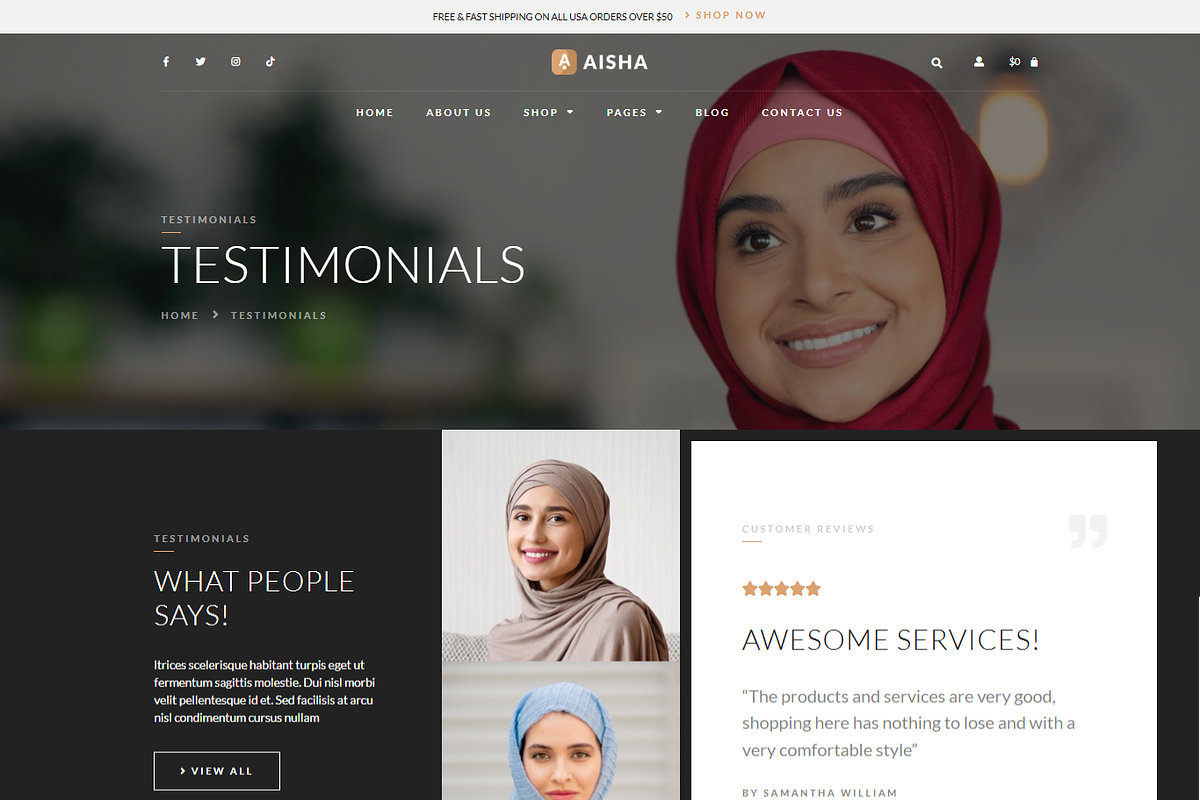
Task: Click the Shop Now link
Action: pos(726,16)
